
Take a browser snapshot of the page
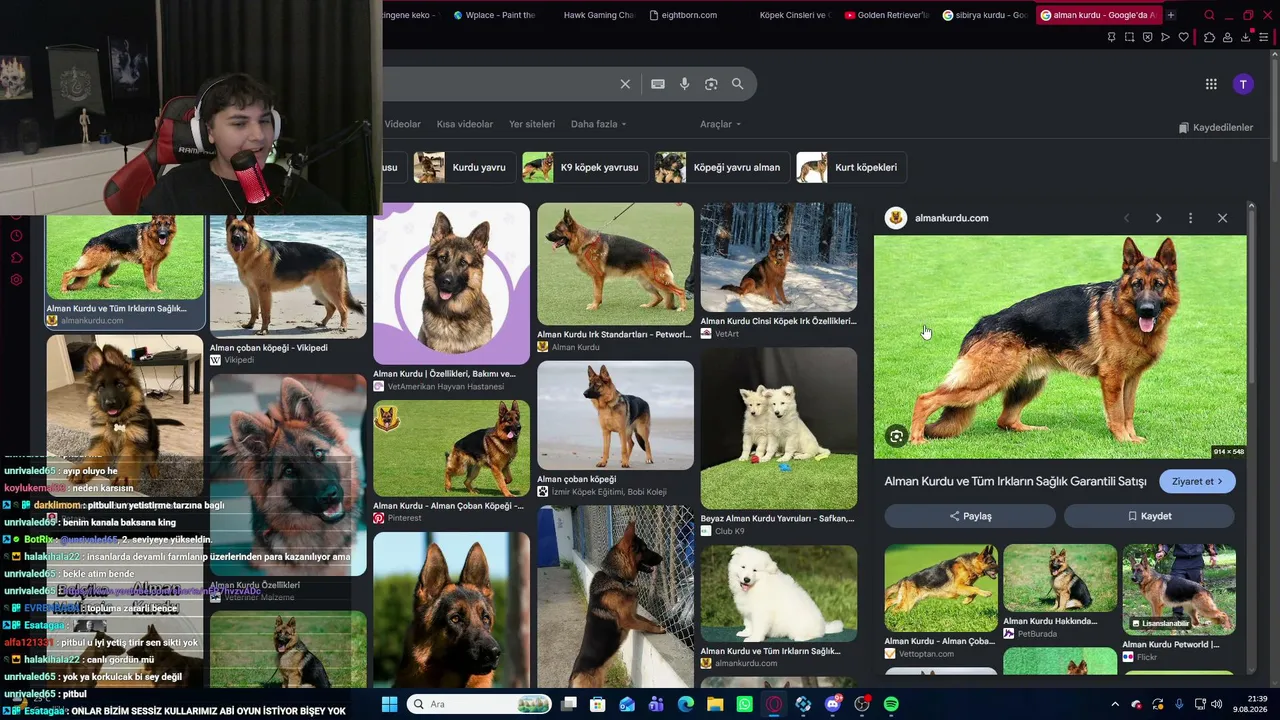click(1129, 37)
